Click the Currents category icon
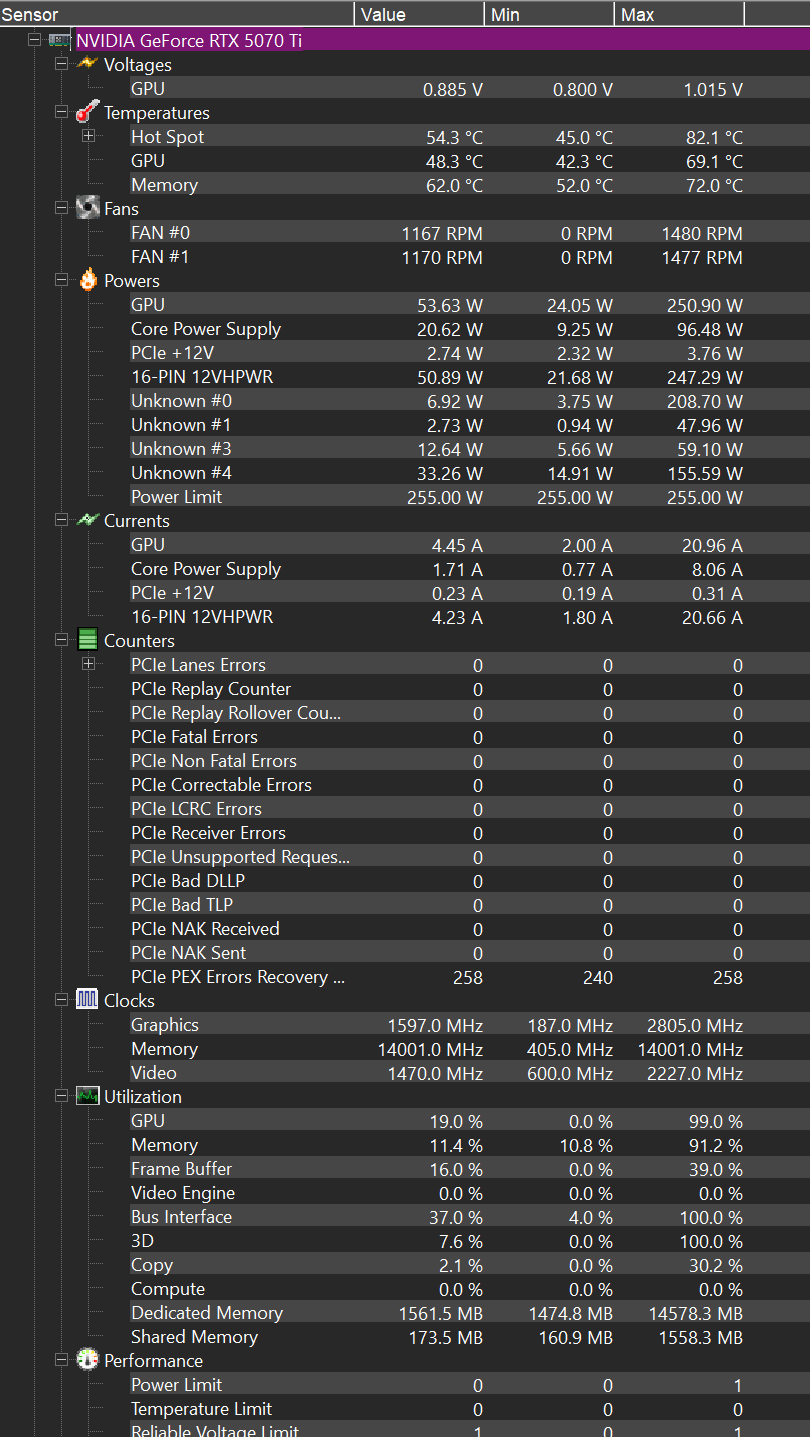 [x=88, y=520]
